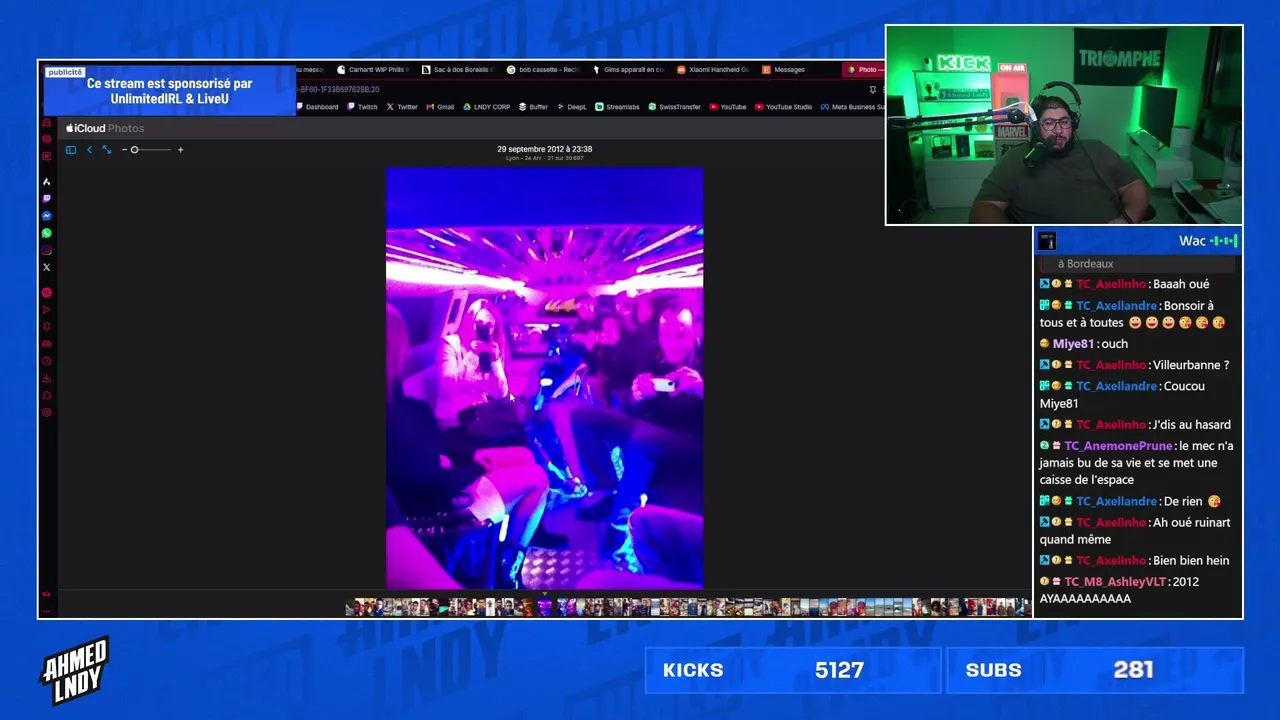
Task: Click the minus zoom-out button
Action: [124, 150]
